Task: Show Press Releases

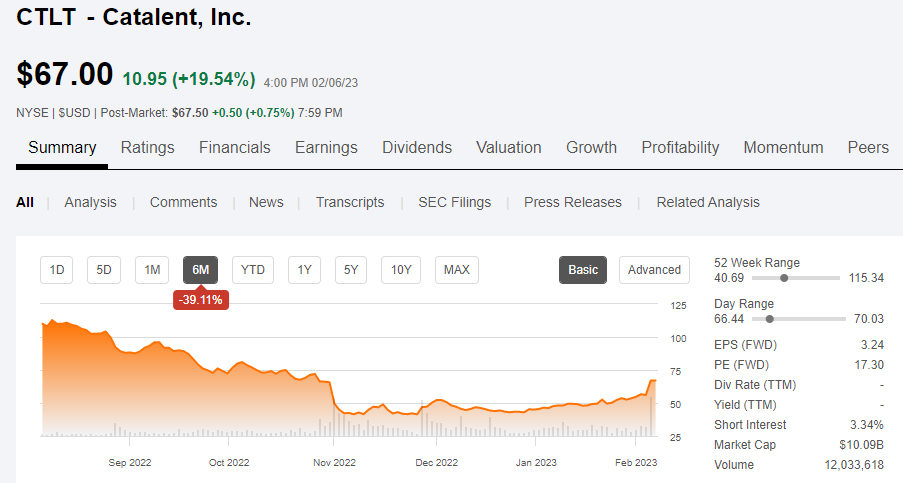Action: [x=572, y=202]
